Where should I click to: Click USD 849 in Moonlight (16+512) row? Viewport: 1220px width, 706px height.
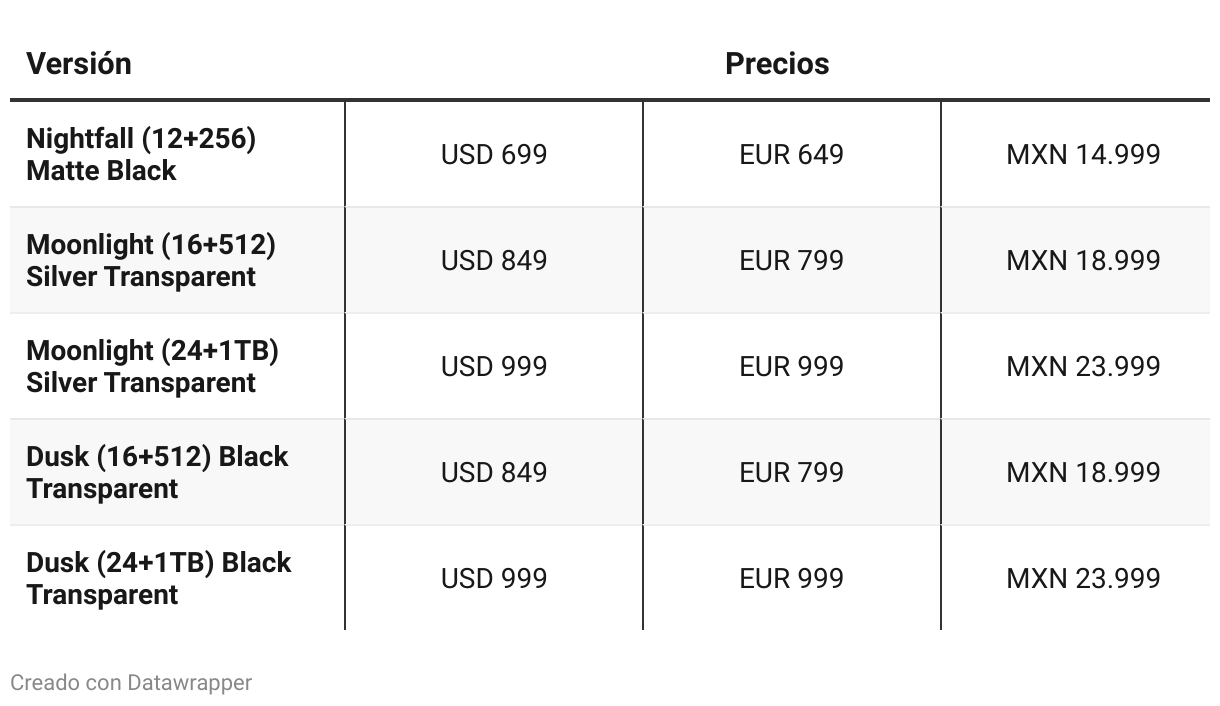point(494,260)
